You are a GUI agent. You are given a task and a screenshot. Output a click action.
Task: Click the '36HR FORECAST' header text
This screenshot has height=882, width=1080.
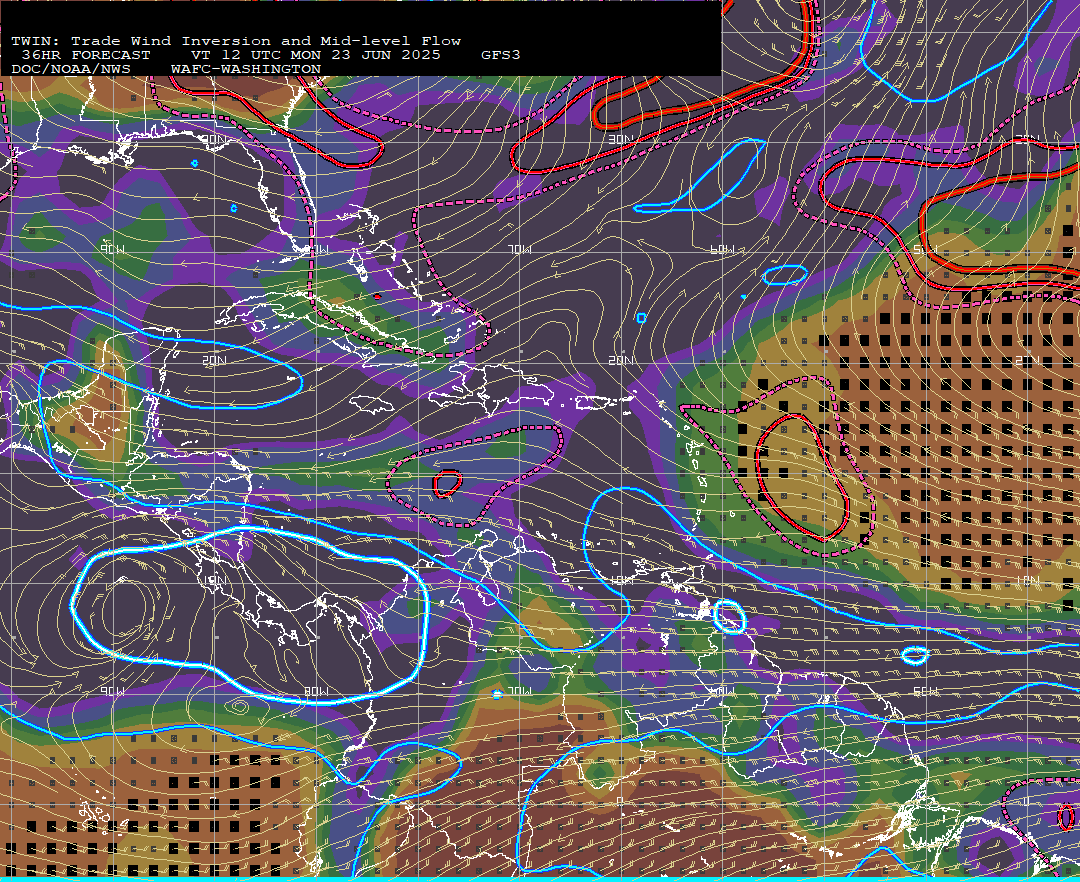pyautogui.click(x=85, y=55)
